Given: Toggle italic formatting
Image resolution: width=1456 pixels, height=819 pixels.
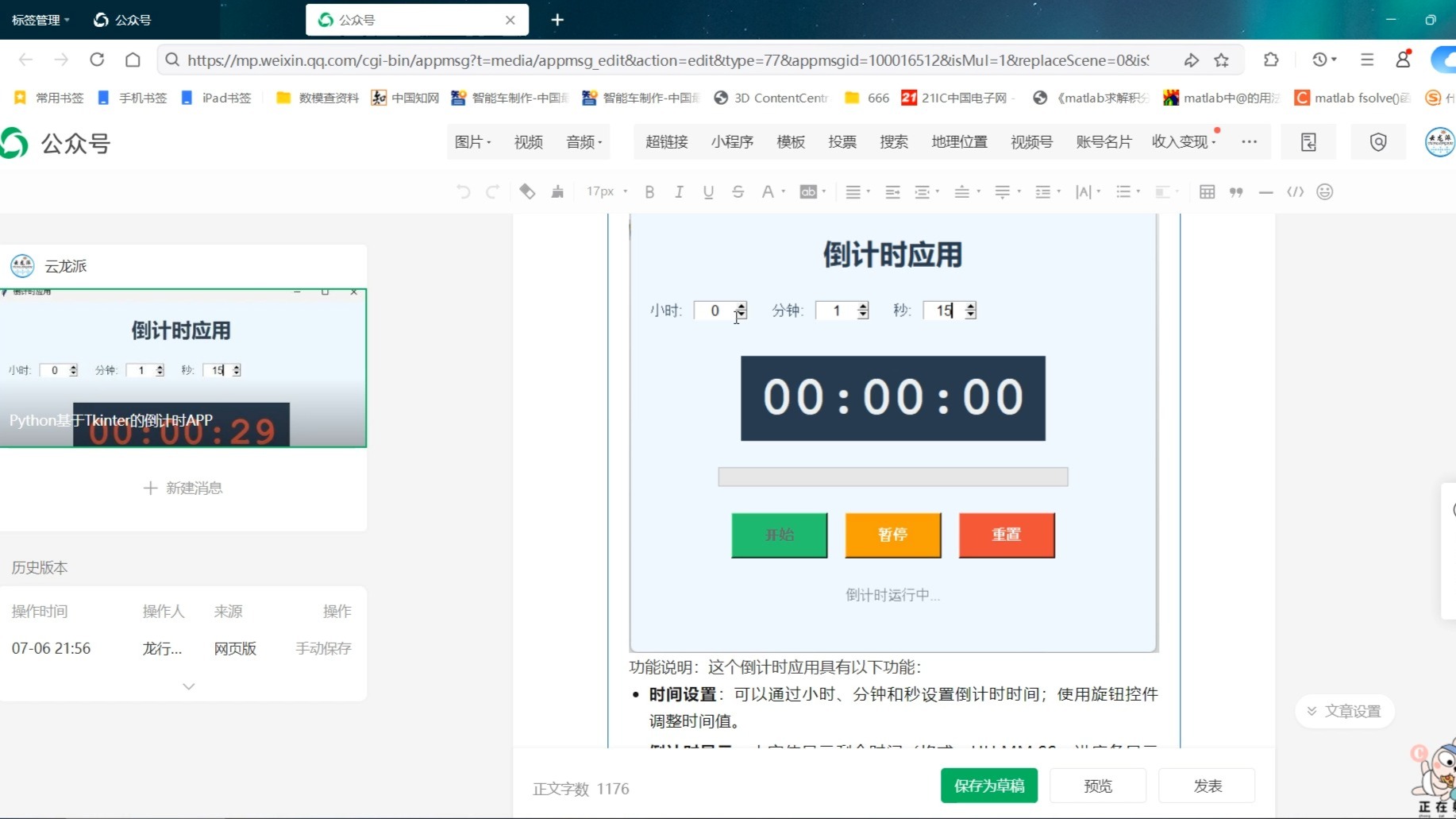Looking at the screenshot, I should click(679, 191).
